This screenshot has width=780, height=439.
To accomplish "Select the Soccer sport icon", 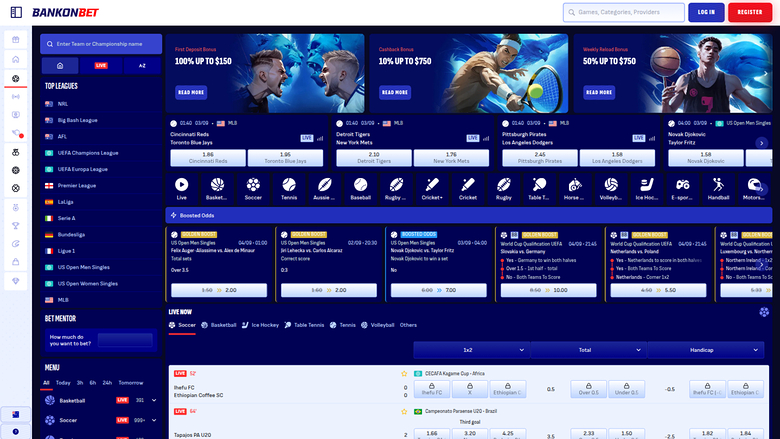I will tap(253, 189).
